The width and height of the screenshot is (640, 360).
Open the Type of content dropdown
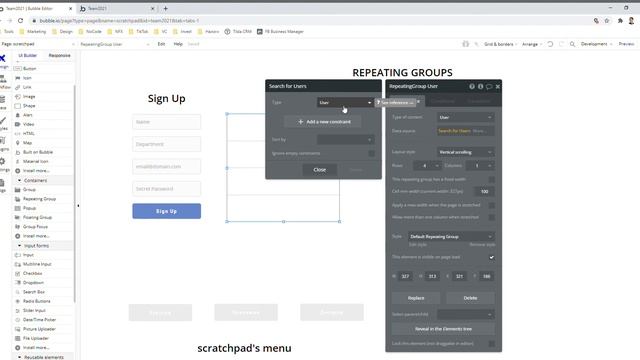click(465, 118)
